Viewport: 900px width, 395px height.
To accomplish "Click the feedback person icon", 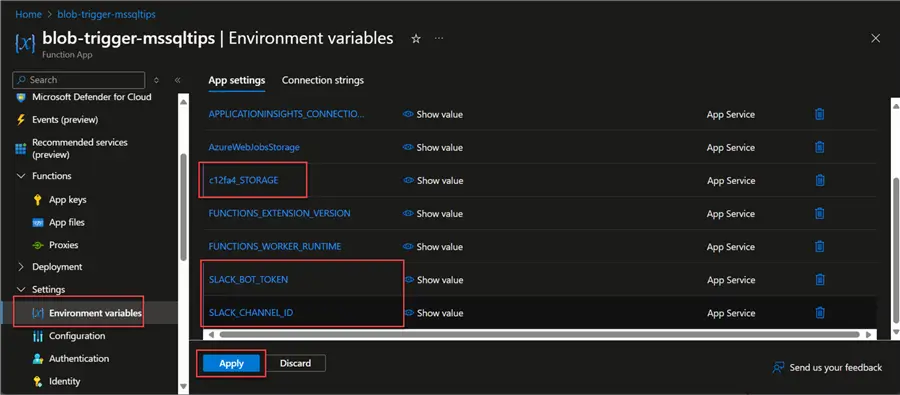I will pyautogui.click(x=778, y=367).
